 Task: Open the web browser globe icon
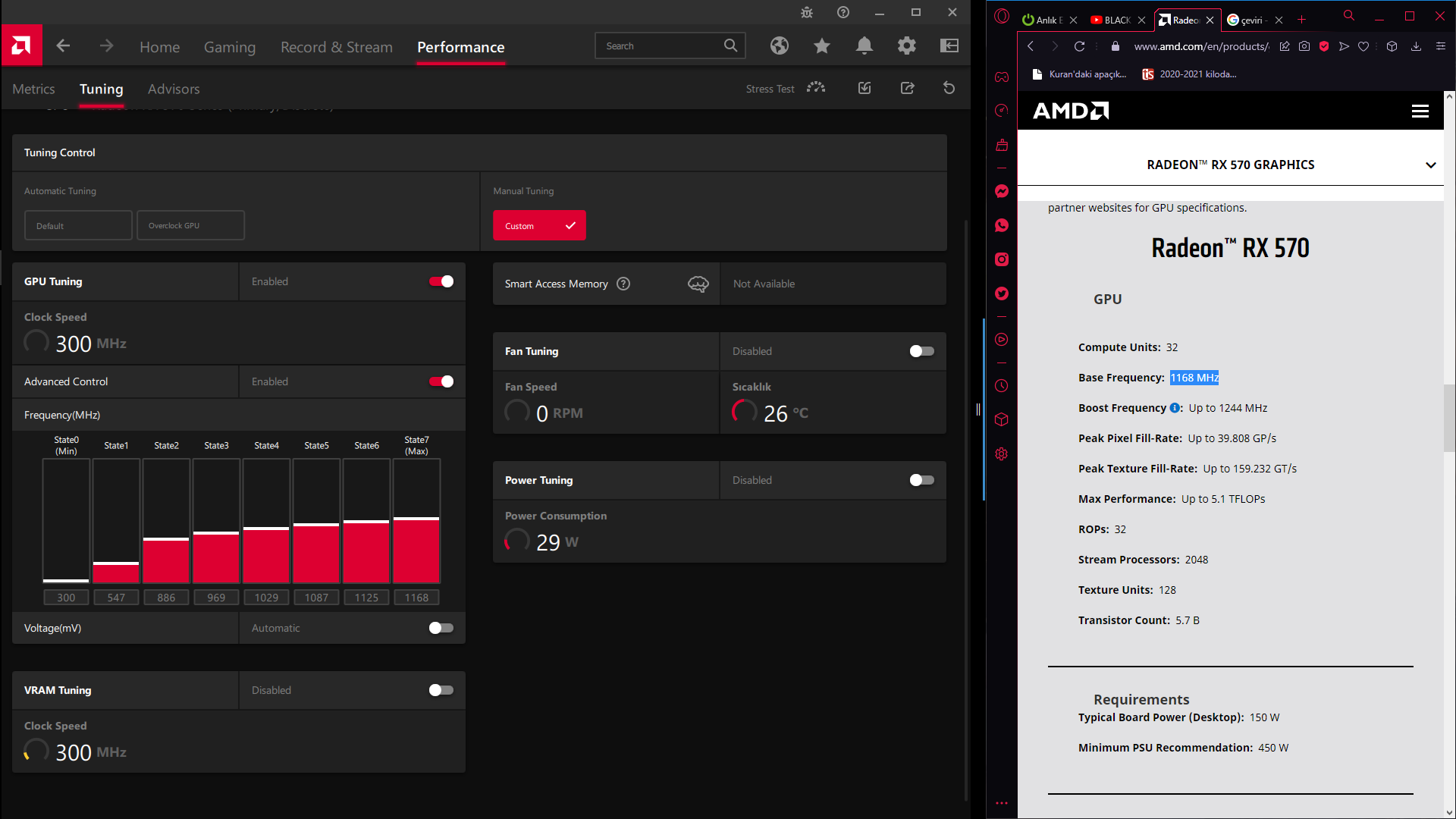point(779,46)
